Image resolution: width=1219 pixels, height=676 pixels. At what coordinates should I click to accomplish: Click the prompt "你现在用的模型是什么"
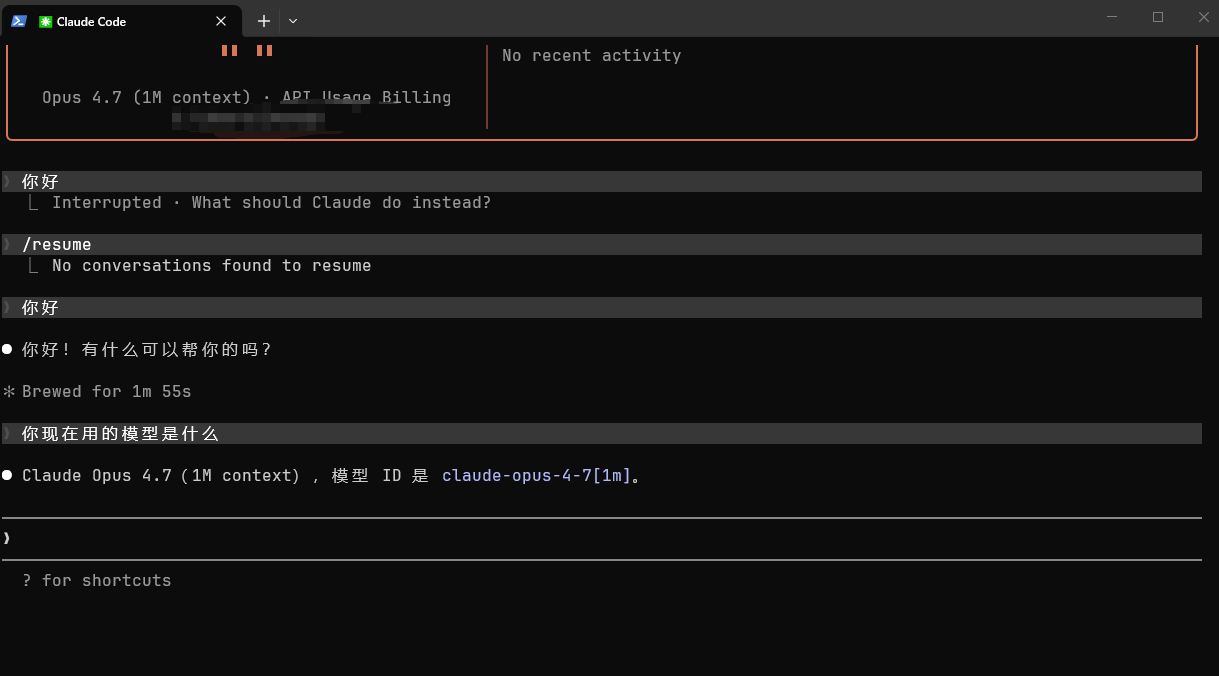click(602, 434)
